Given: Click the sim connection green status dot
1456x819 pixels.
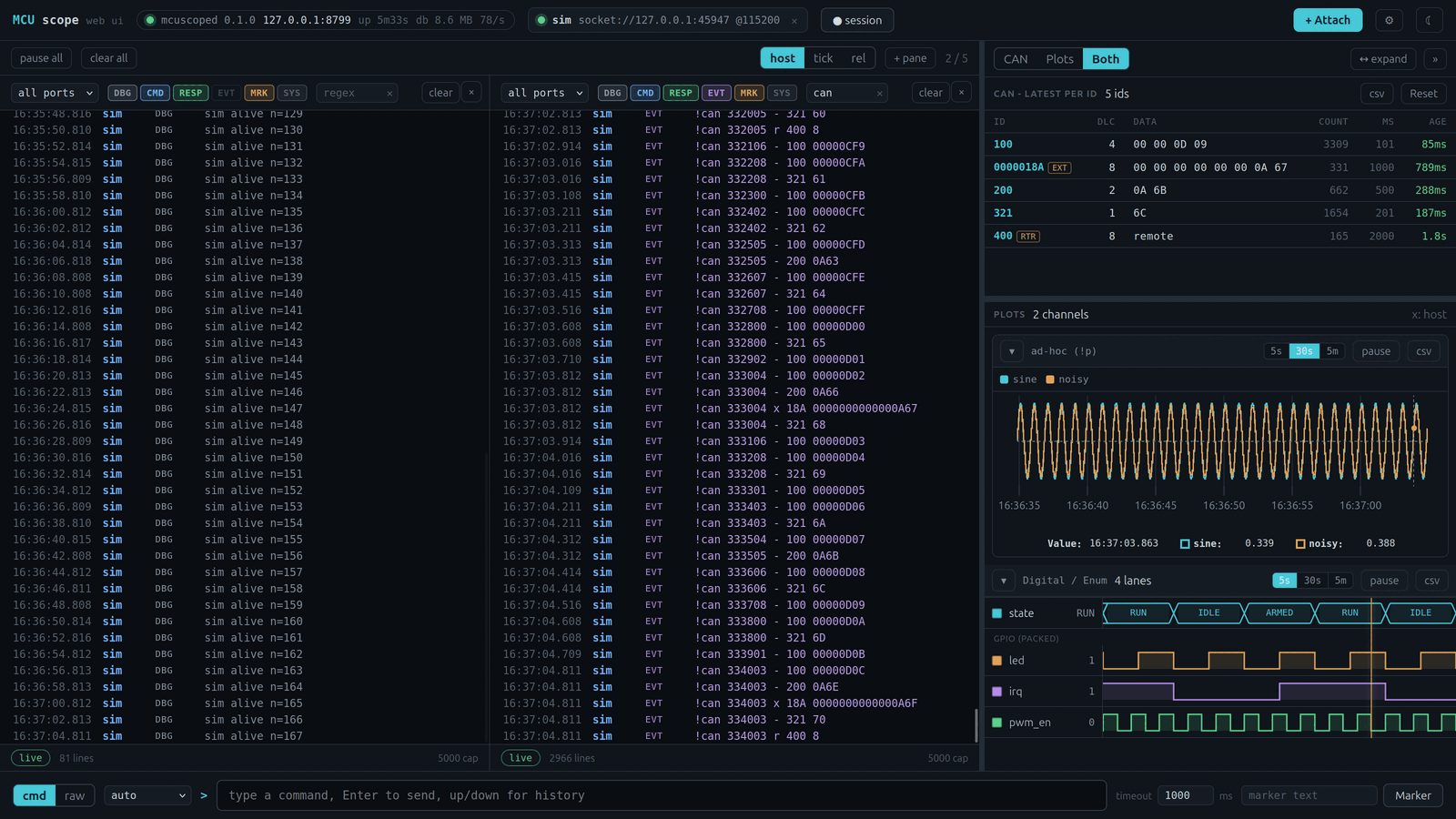Looking at the screenshot, I should click(x=541, y=20).
